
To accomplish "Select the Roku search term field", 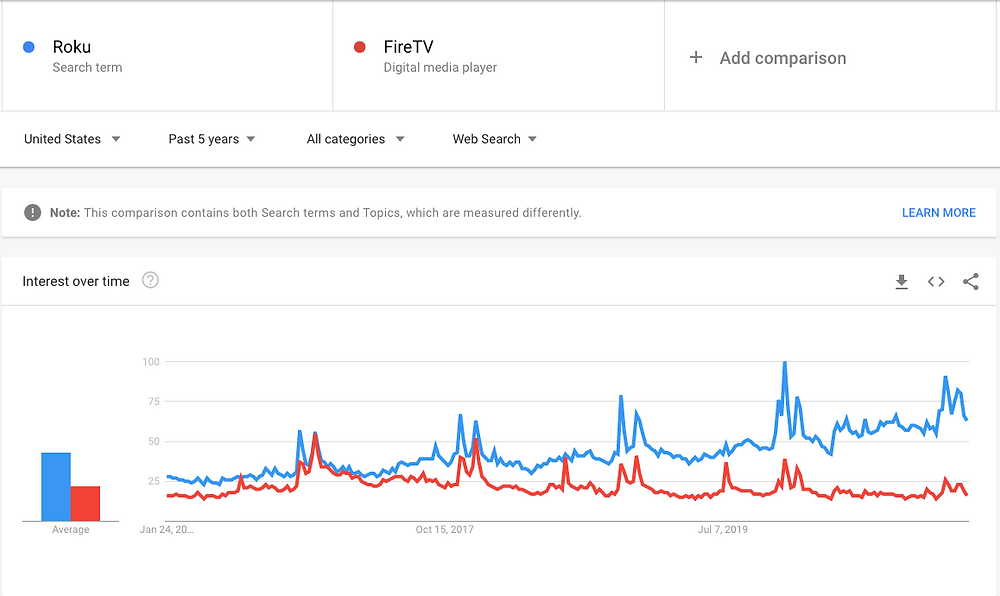I will (x=167, y=56).
